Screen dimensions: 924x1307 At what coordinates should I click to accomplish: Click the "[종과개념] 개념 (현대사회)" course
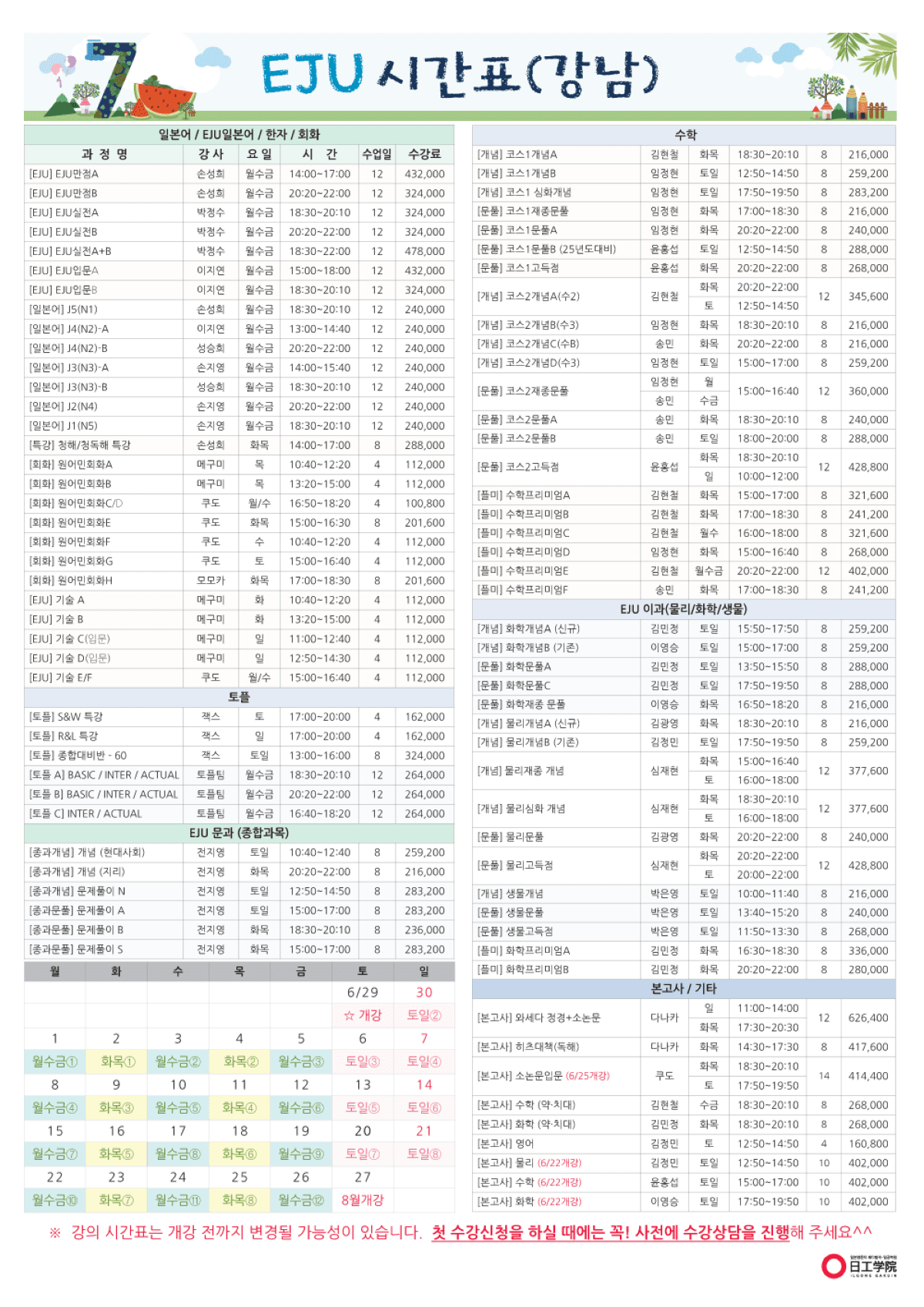pyautogui.click(x=86, y=853)
